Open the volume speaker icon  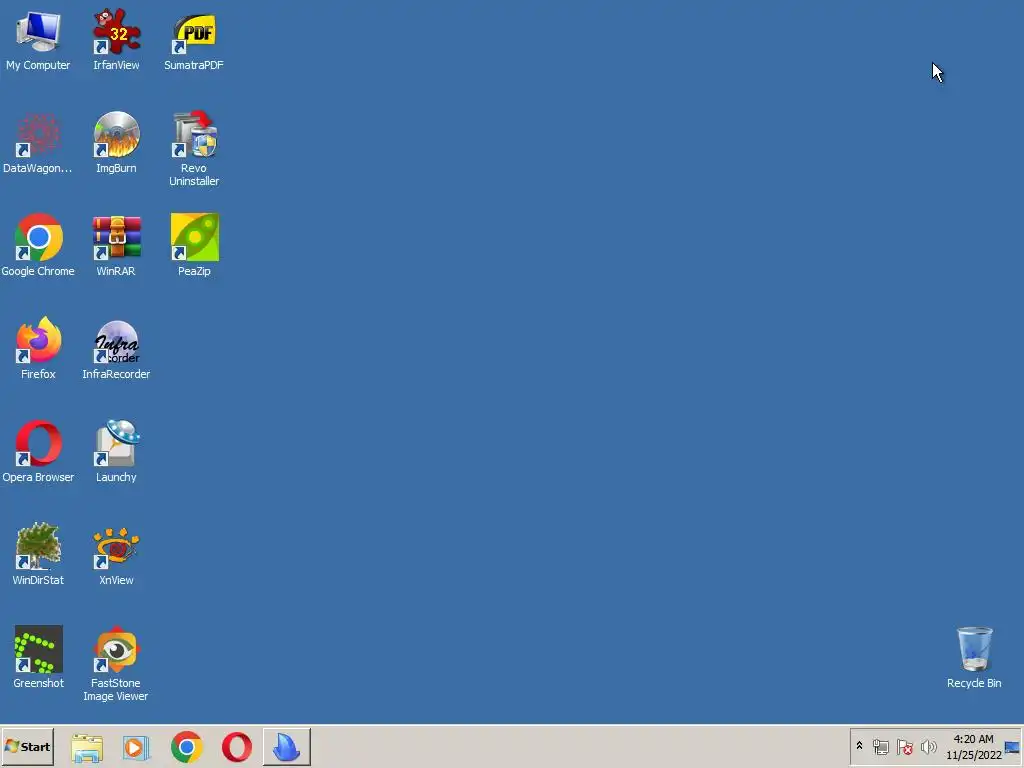pyautogui.click(x=928, y=746)
